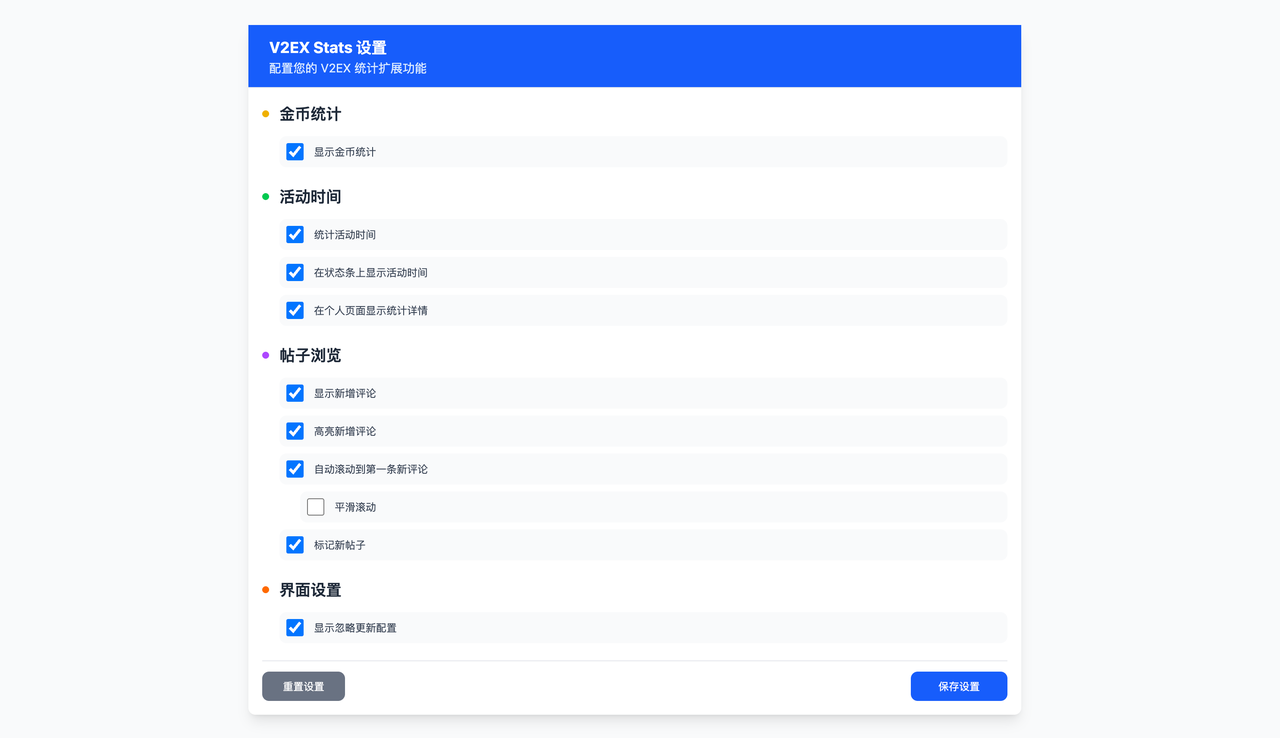Click the 显示新增评论 label text
Viewport: 1280px width, 738px height.
345,393
